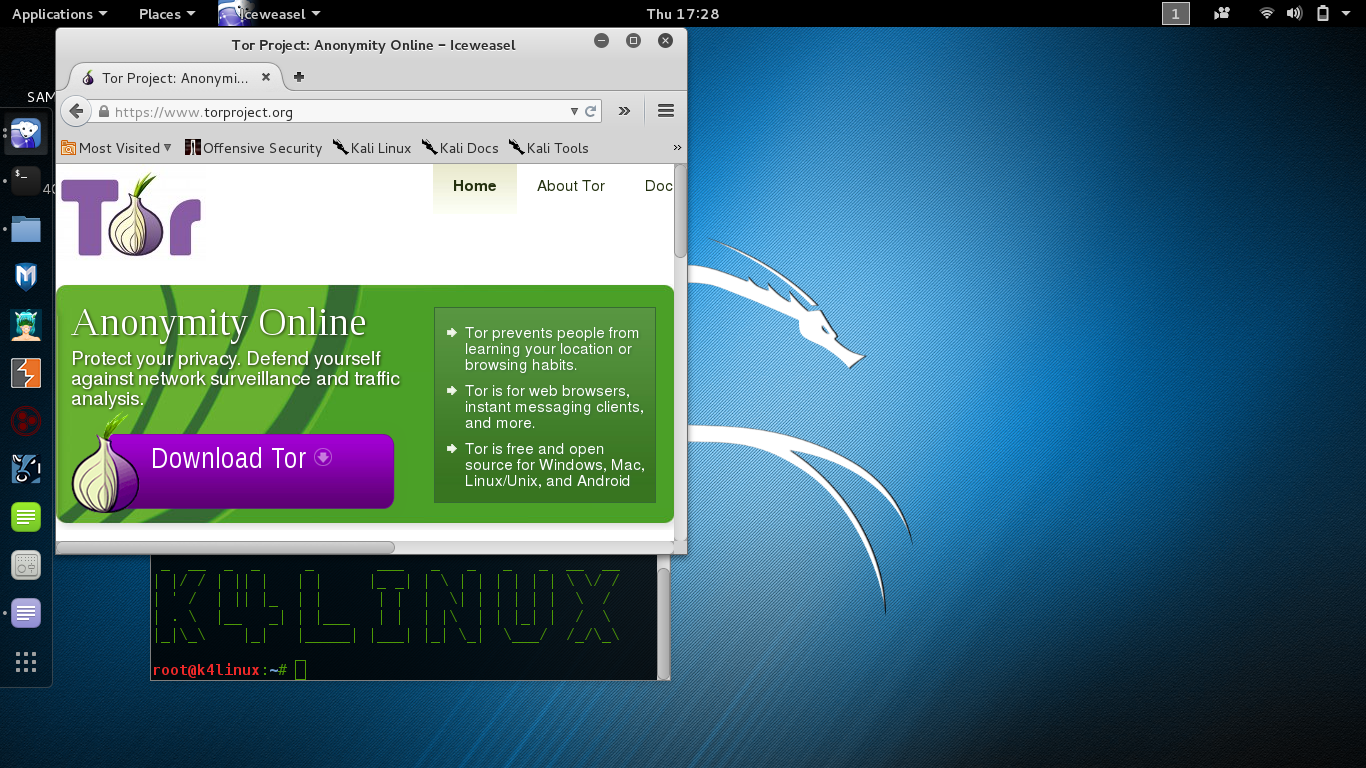Screen dimensions: 1366x768
Task: Open the Terminal dock icon
Action: (x=26, y=181)
